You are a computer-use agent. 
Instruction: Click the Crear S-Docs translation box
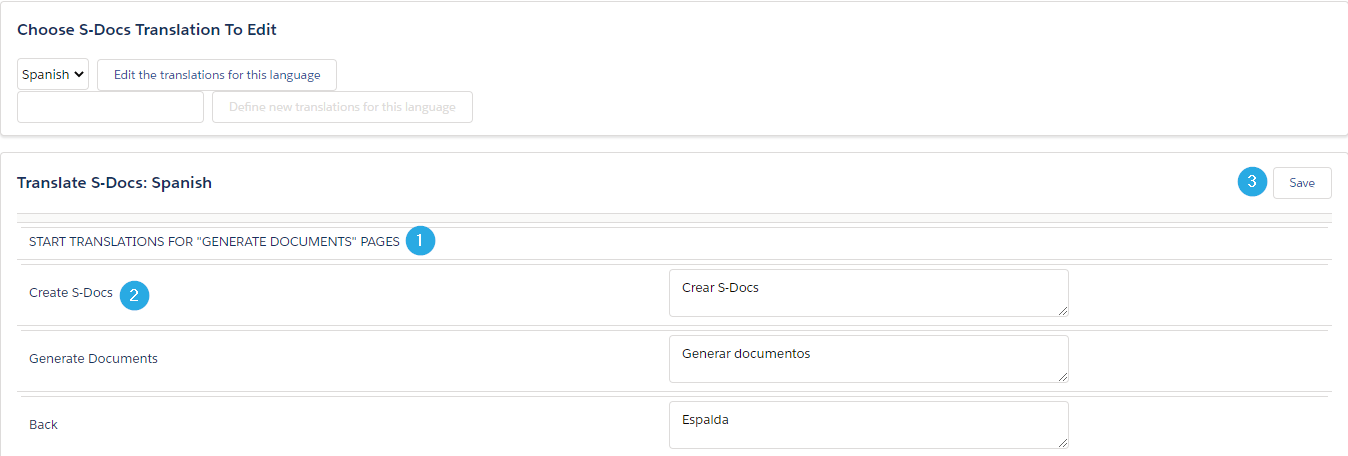pos(868,293)
